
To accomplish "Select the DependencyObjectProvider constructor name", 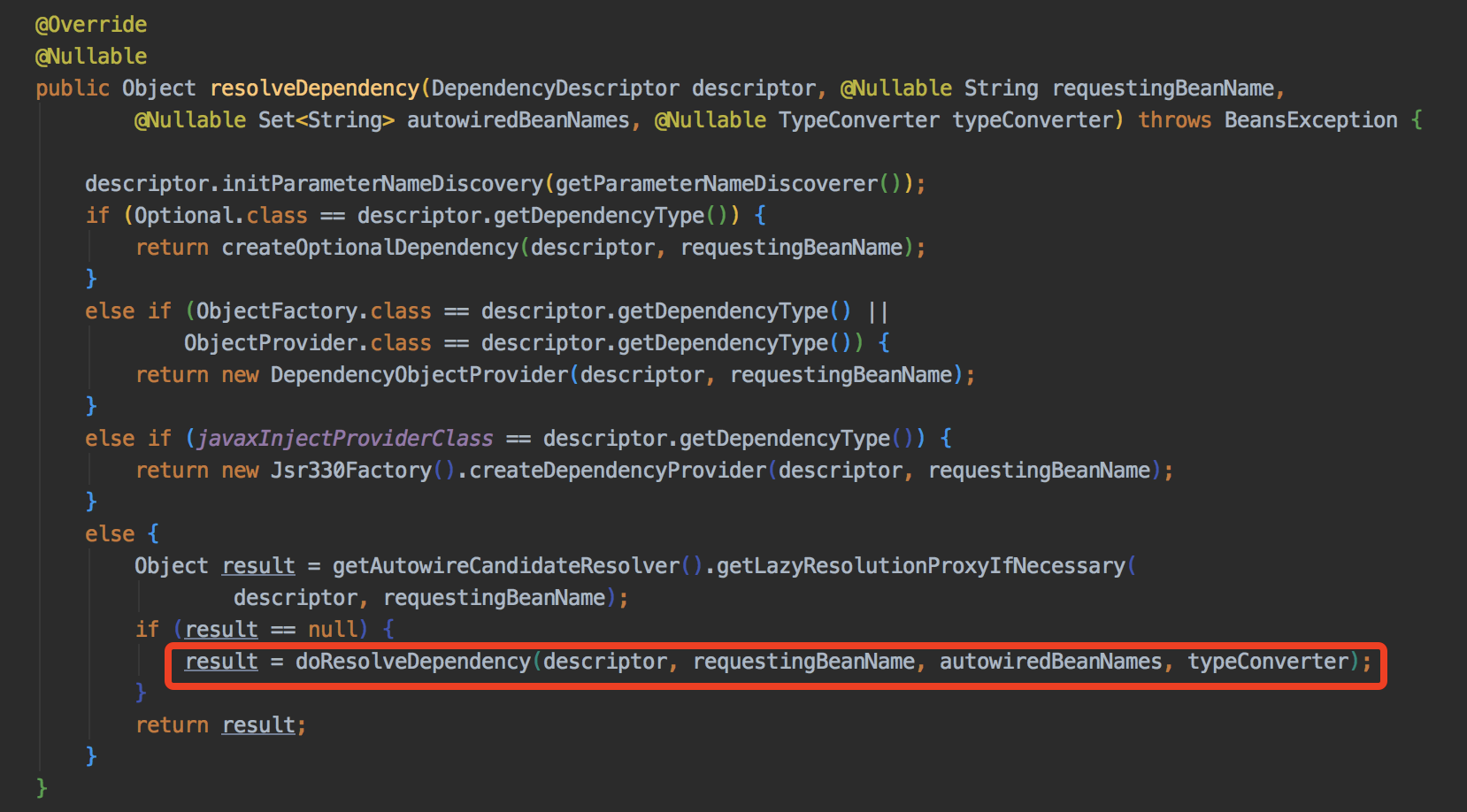I will 419,375.
